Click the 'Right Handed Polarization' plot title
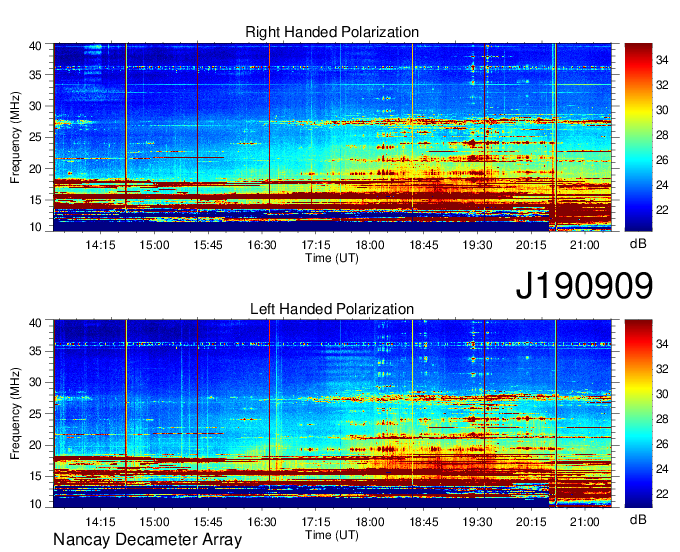The height and width of the screenshot is (552, 680). (332, 32)
